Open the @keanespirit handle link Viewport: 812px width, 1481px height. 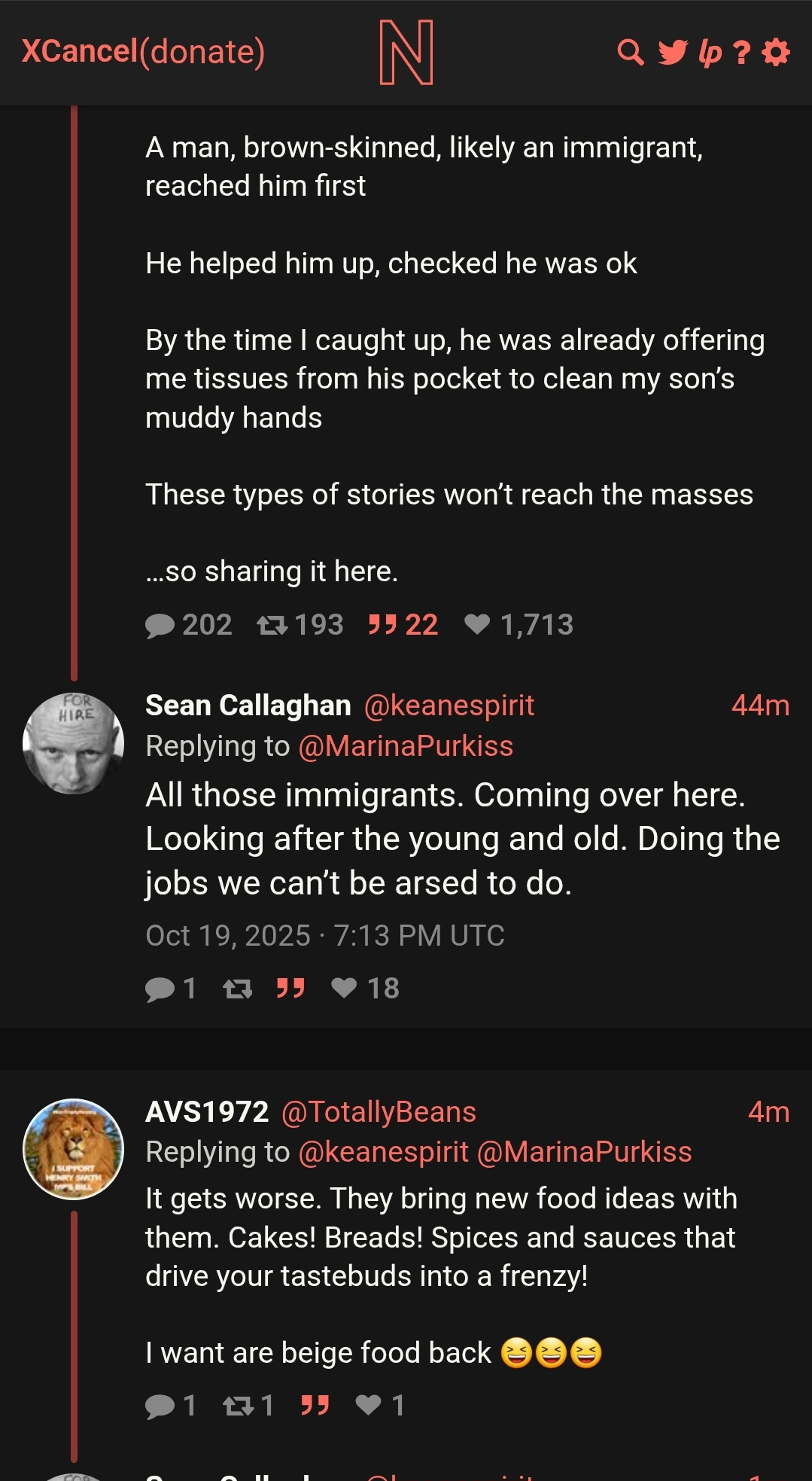tap(449, 705)
